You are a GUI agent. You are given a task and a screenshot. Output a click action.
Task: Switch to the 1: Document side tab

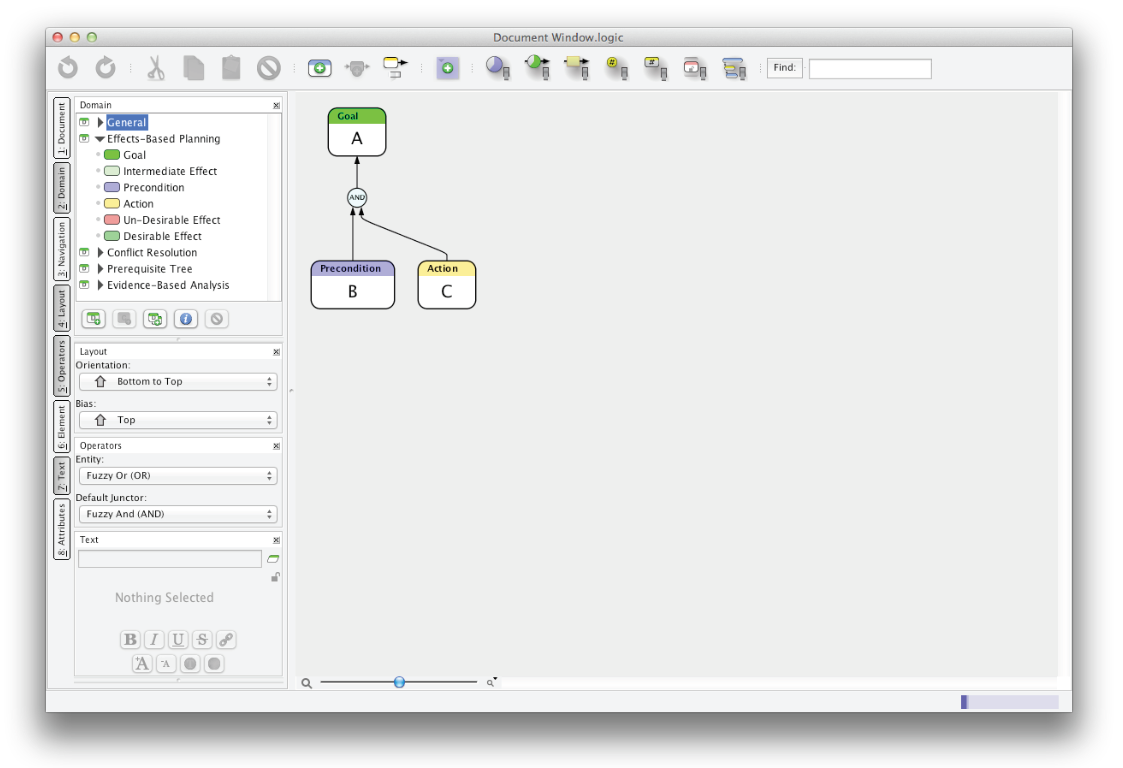click(x=62, y=128)
